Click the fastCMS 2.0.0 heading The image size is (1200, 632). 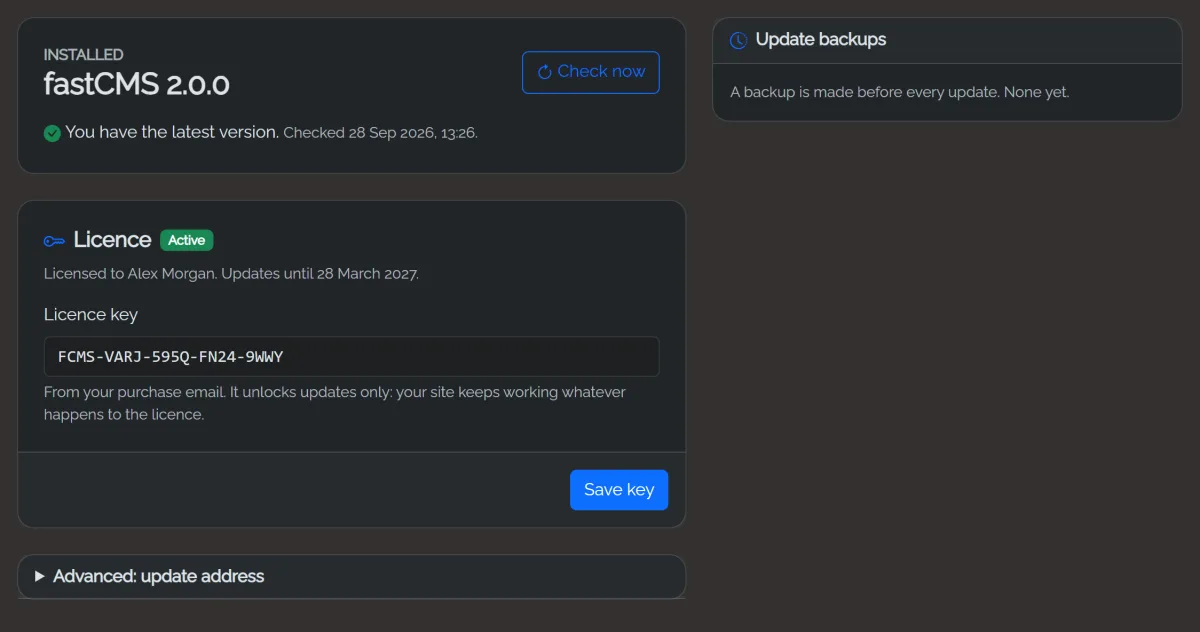[x=137, y=84]
